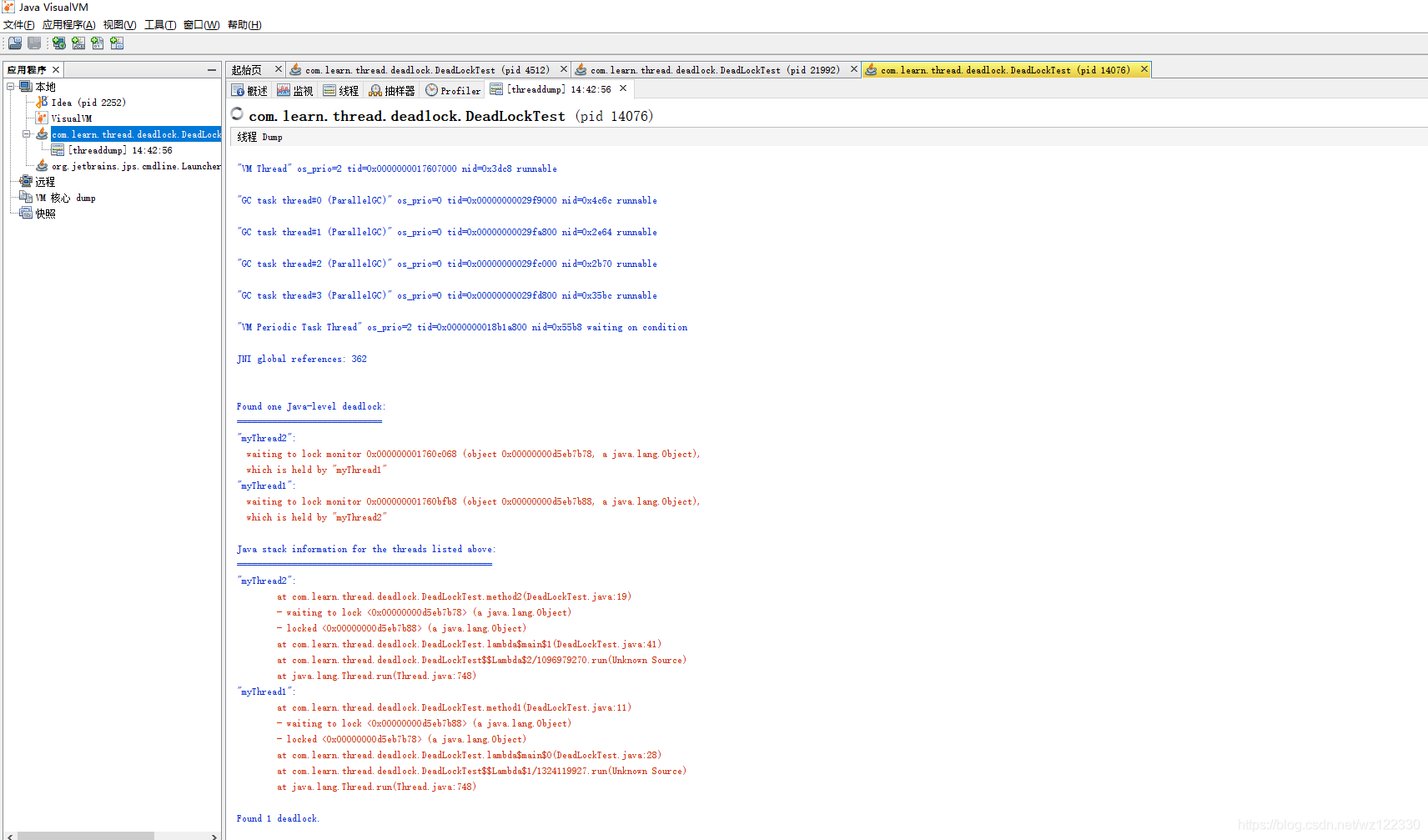
Task: Close the DeadLockTest (pid 21992) tab
Action: [854, 69]
